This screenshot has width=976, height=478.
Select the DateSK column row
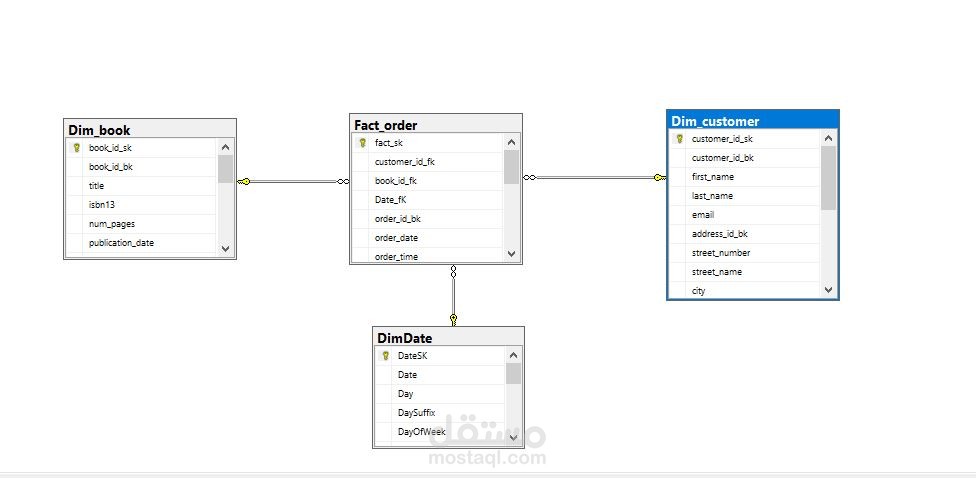439,356
